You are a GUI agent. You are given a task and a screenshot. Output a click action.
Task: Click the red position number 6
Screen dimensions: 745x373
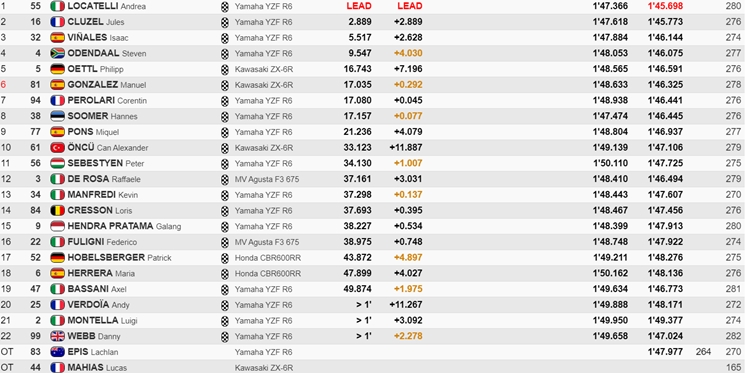(4, 85)
